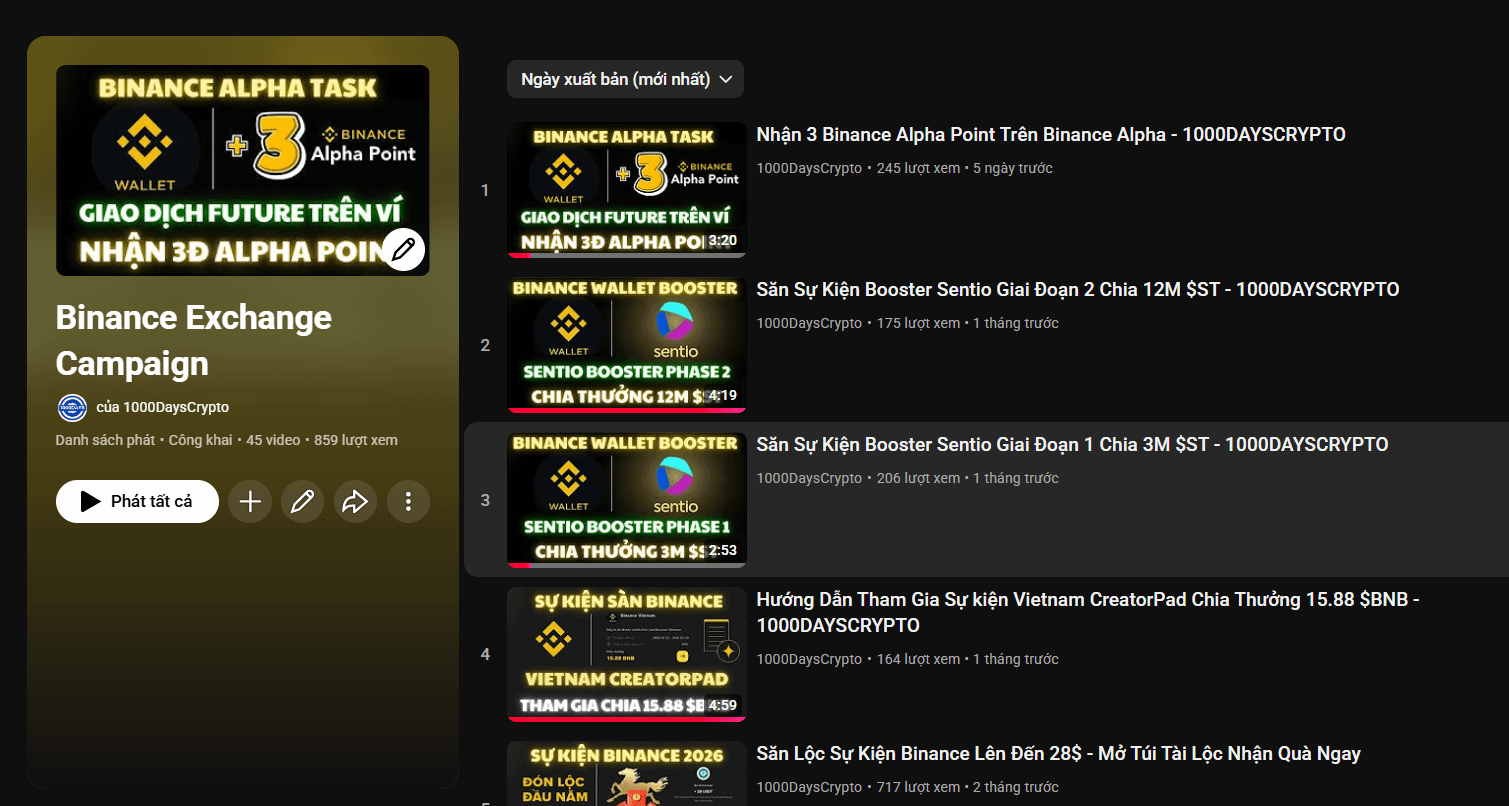Click the pencil edit icon beside share arrow
The image size is (1509, 806).
[302, 502]
